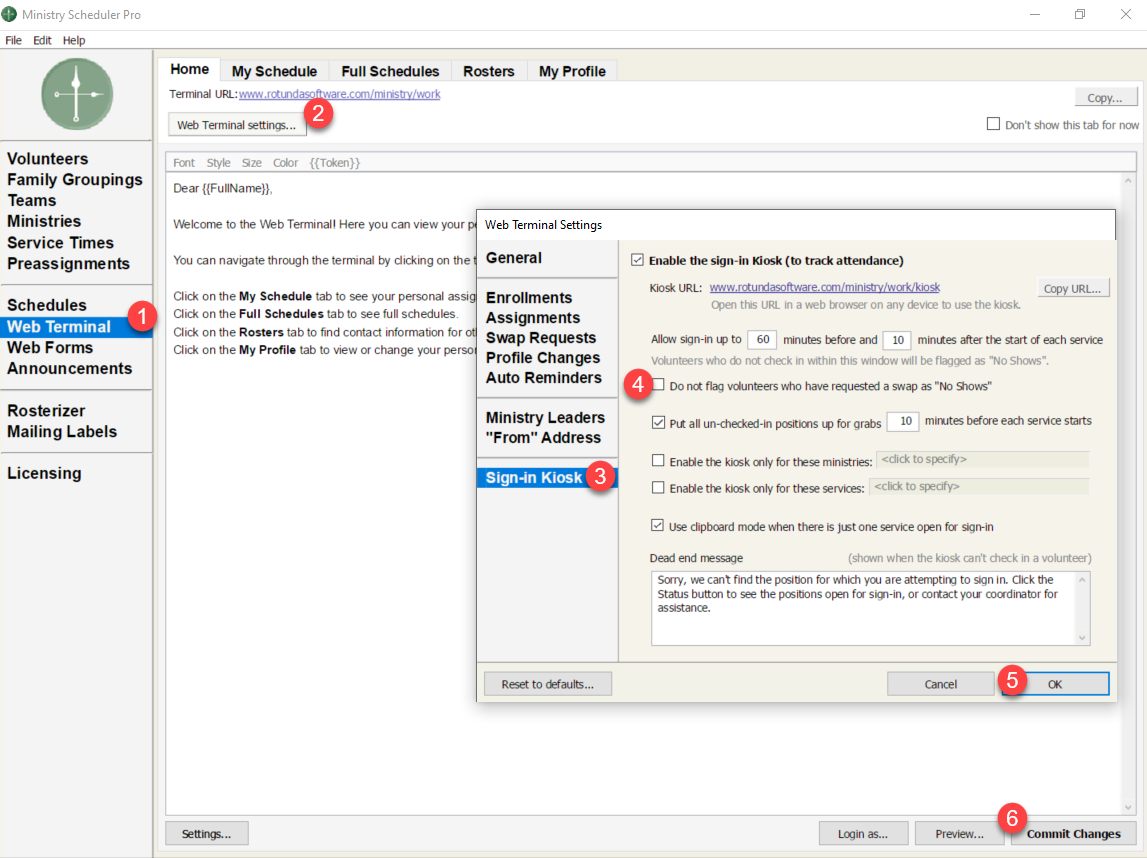
Task: Open the Font dropdown in editor toolbar
Action: point(184,163)
